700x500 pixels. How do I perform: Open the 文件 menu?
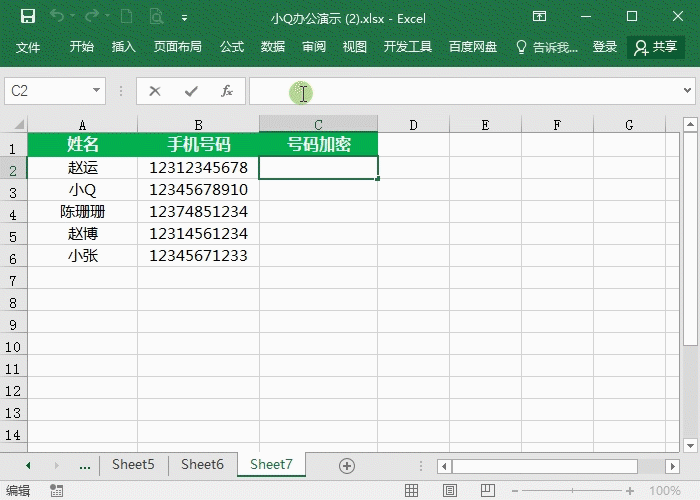point(28,47)
